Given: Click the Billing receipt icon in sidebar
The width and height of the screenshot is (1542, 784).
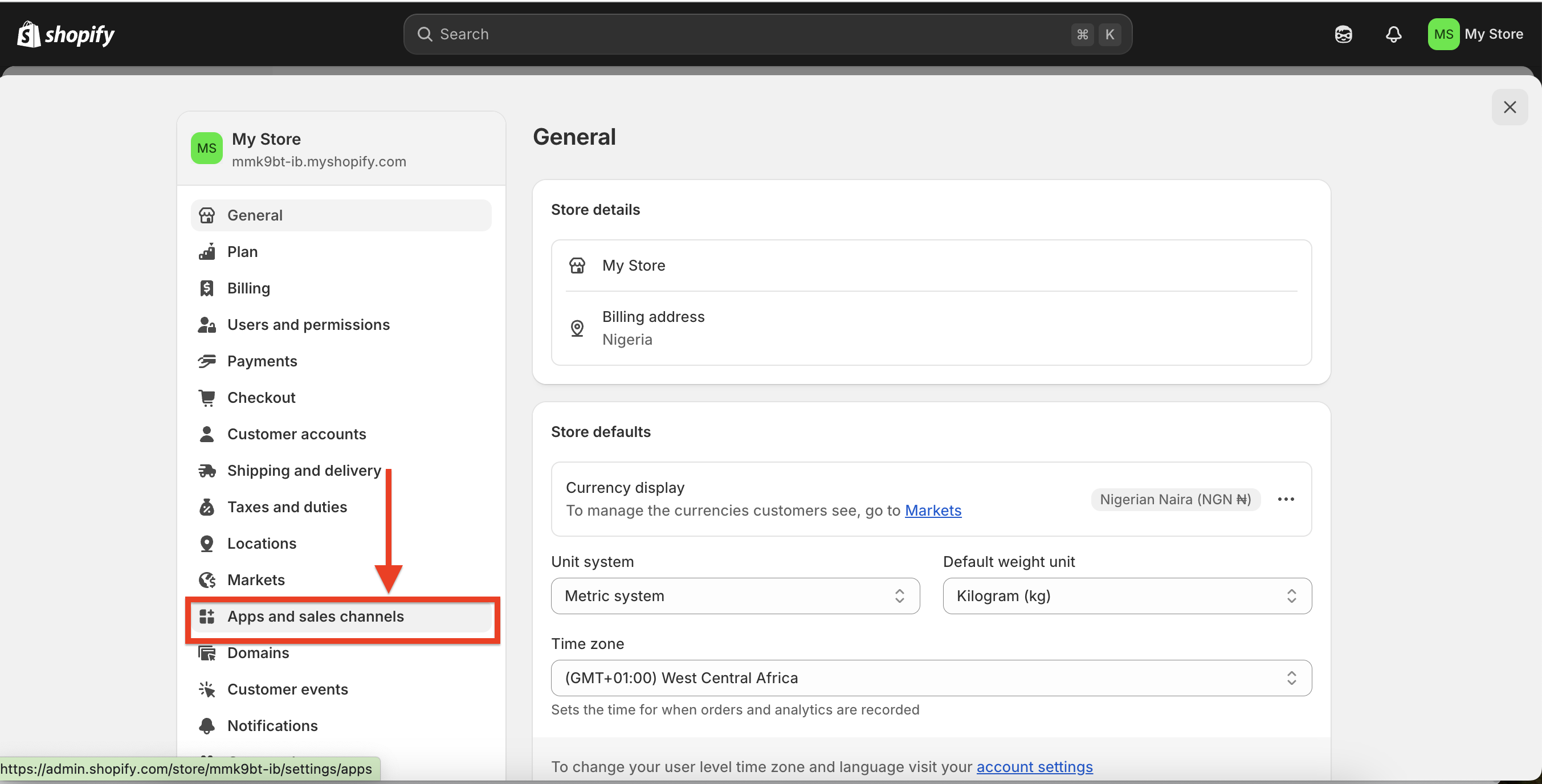Looking at the screenshot, I should (x=206, y=288).
